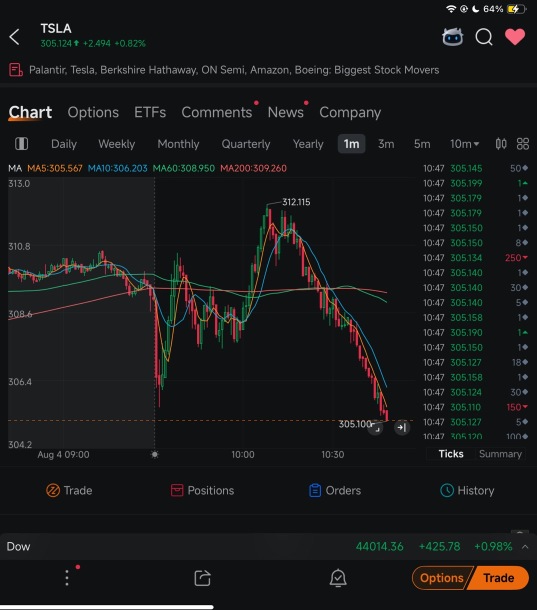Open the three-dot more menu
This screenshot has width=537, height=610.
coord(67,578)
